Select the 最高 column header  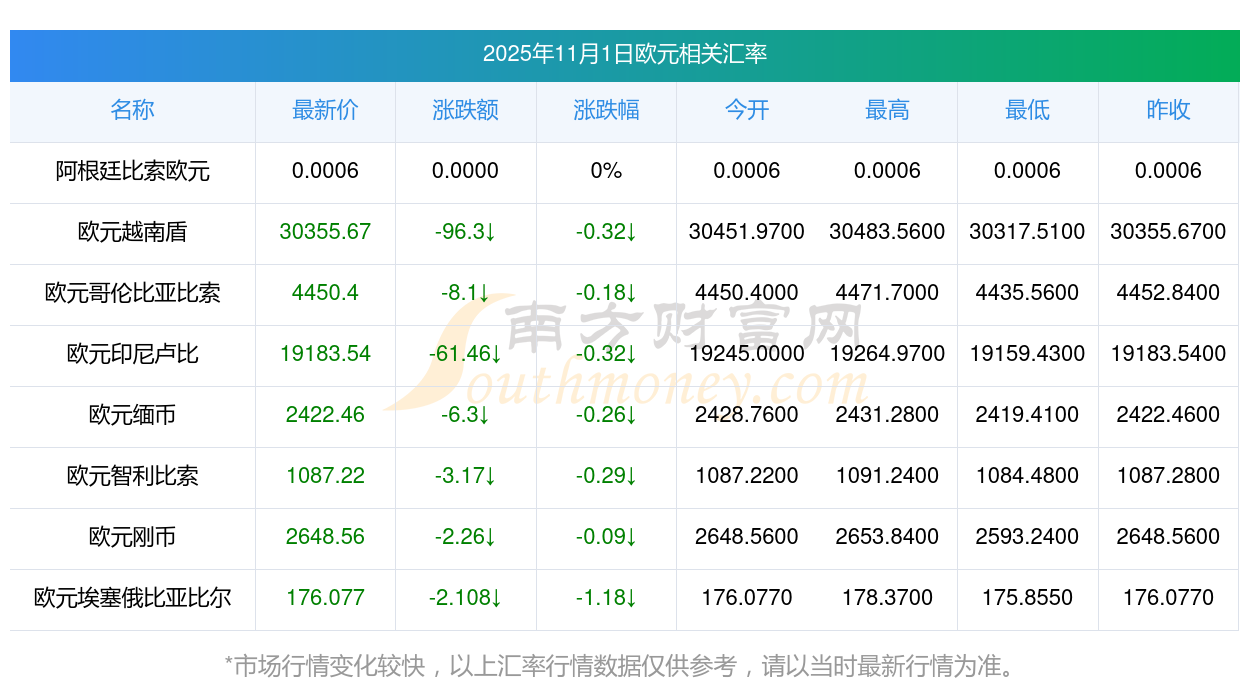click(x=887, y=110)
